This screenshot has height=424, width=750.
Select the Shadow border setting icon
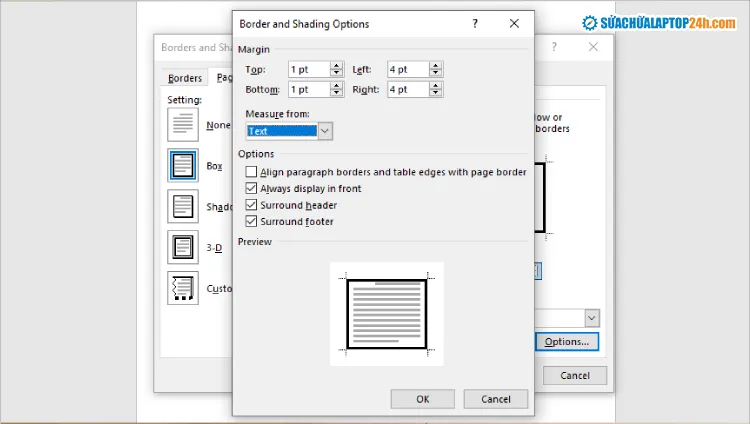(x=183, y=206)
